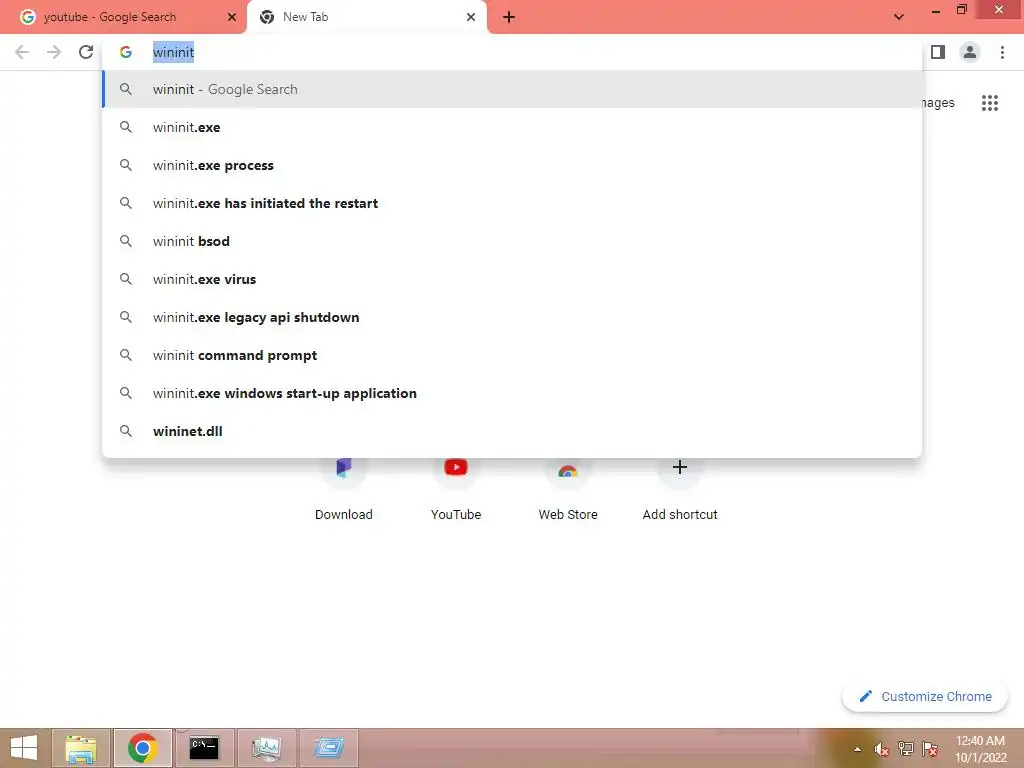Click the Chrome taskbar icon
The image size is (1024, 768).
point(142,748)
